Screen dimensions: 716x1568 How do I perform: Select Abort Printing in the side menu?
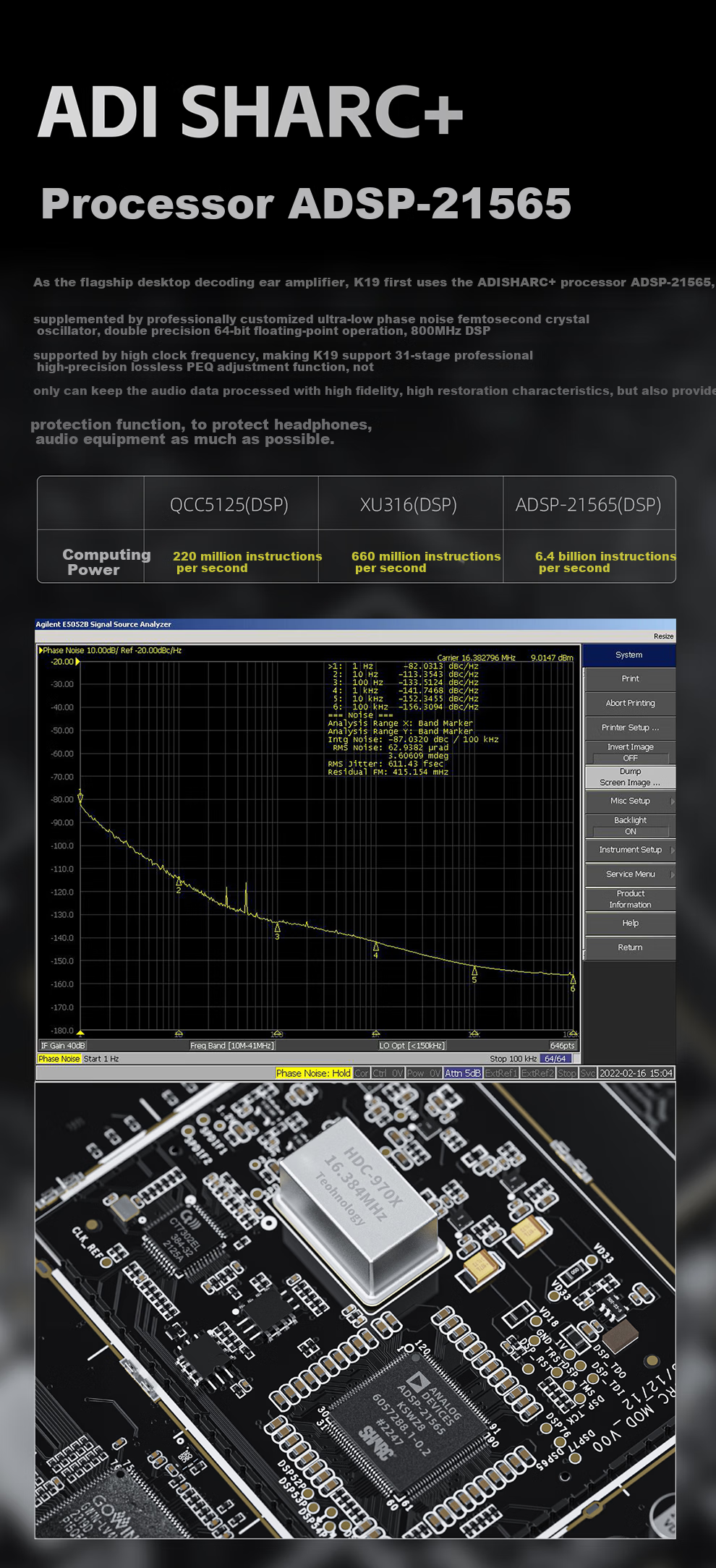point(630,704)
